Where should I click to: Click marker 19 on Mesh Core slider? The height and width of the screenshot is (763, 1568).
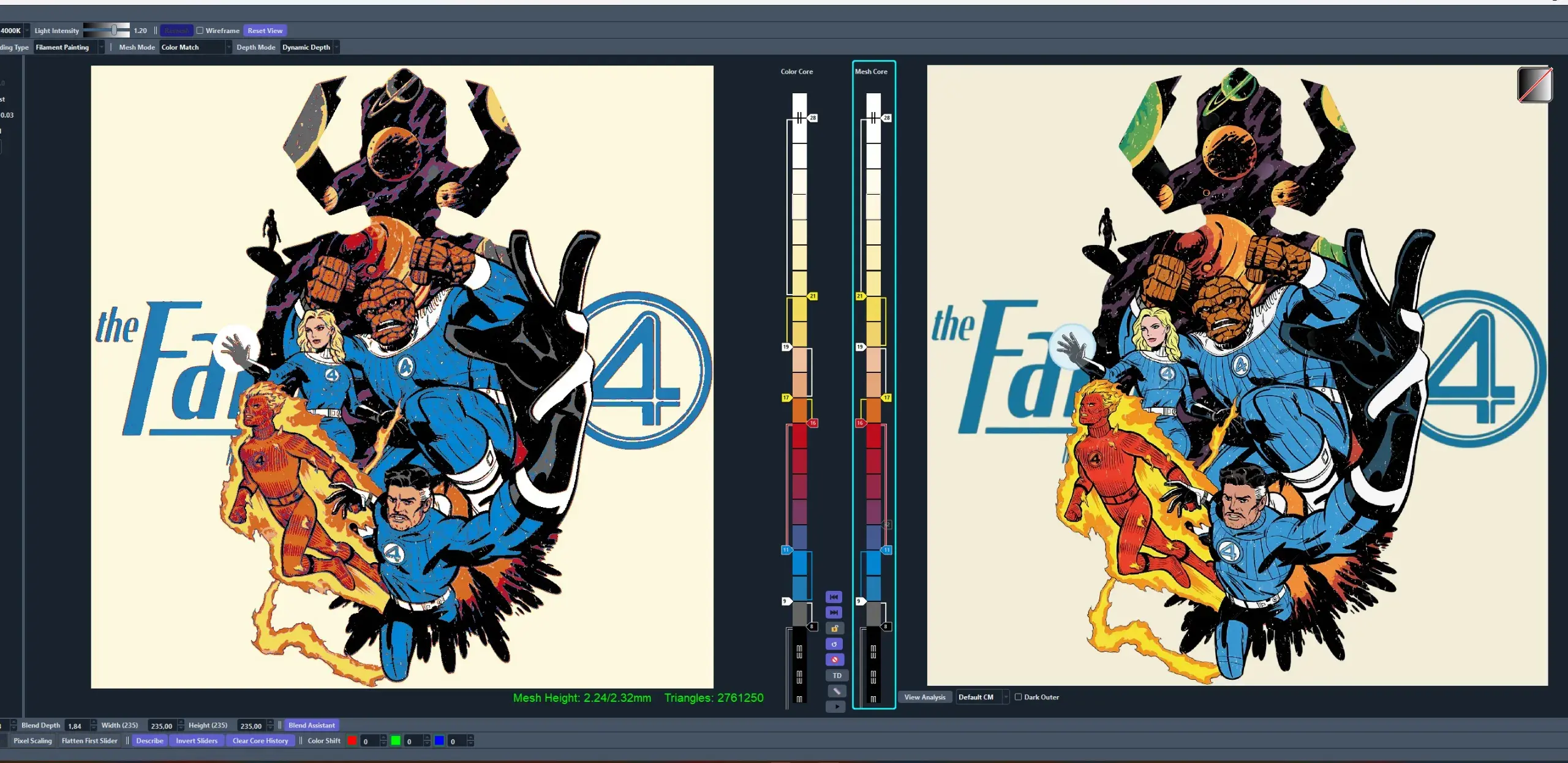click(860, 347)
